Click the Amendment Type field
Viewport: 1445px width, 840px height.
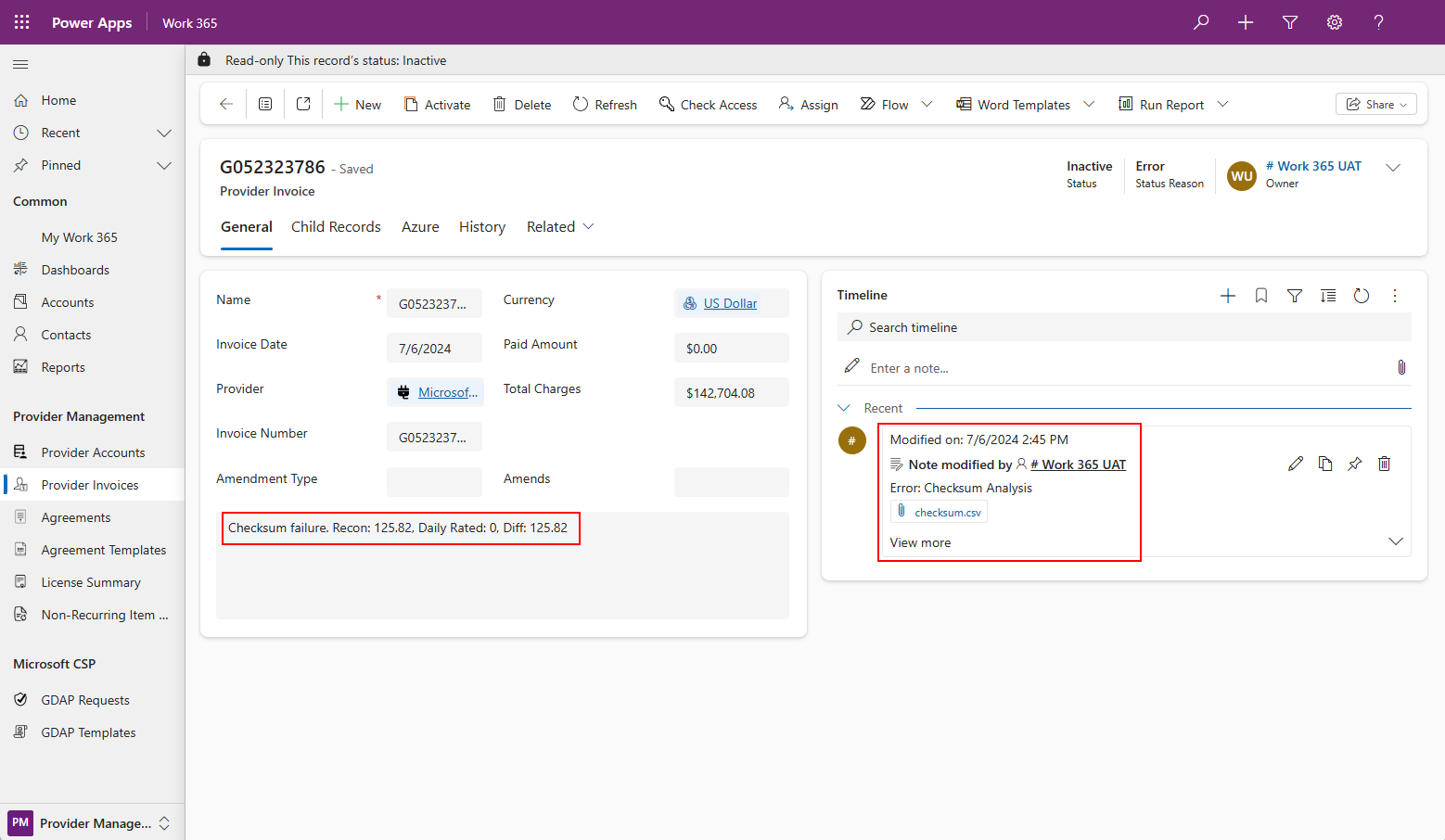tap(434, 482)
